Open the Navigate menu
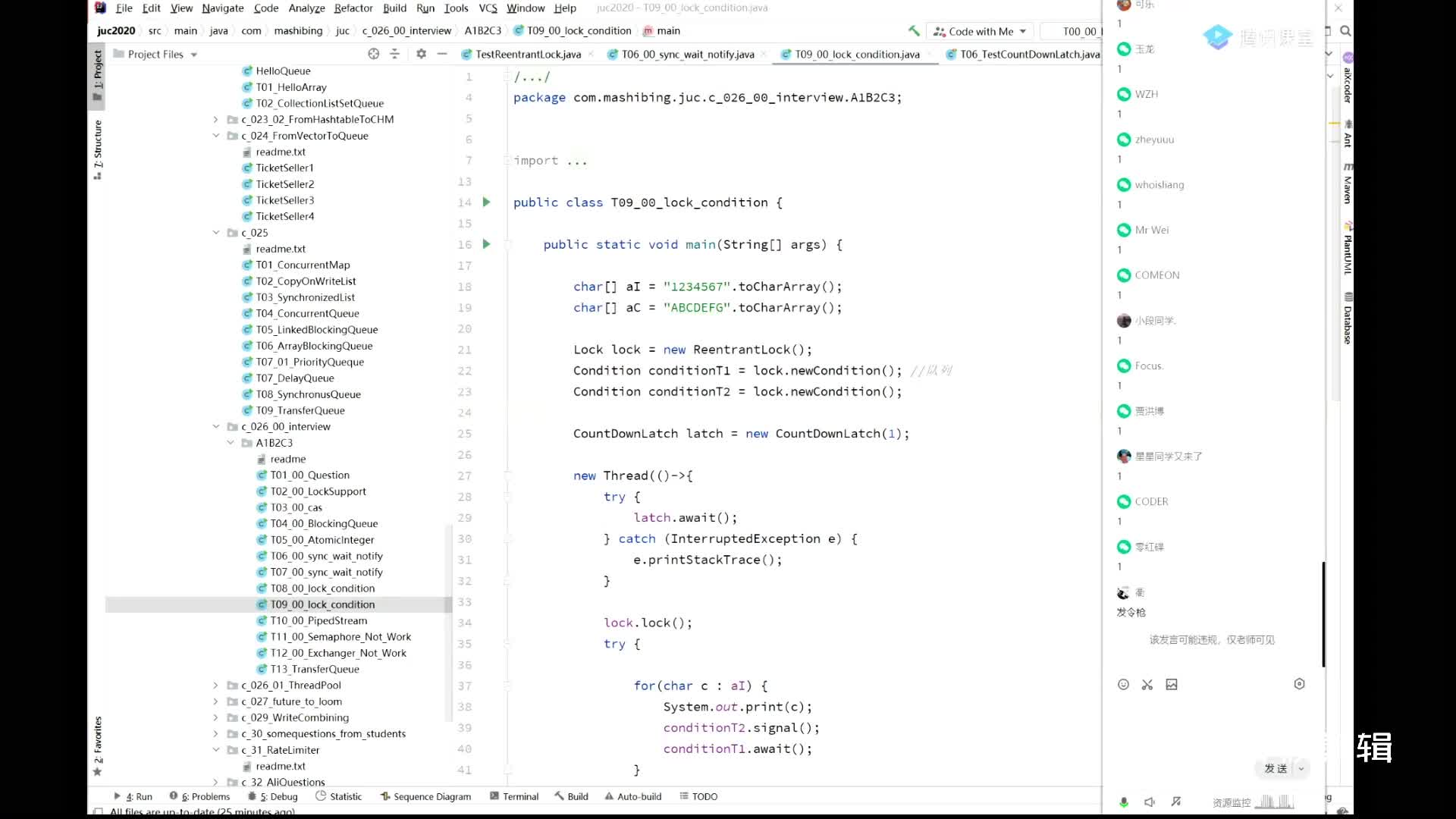The width and height of the screenshot is (1456, 819). (222, 8)
